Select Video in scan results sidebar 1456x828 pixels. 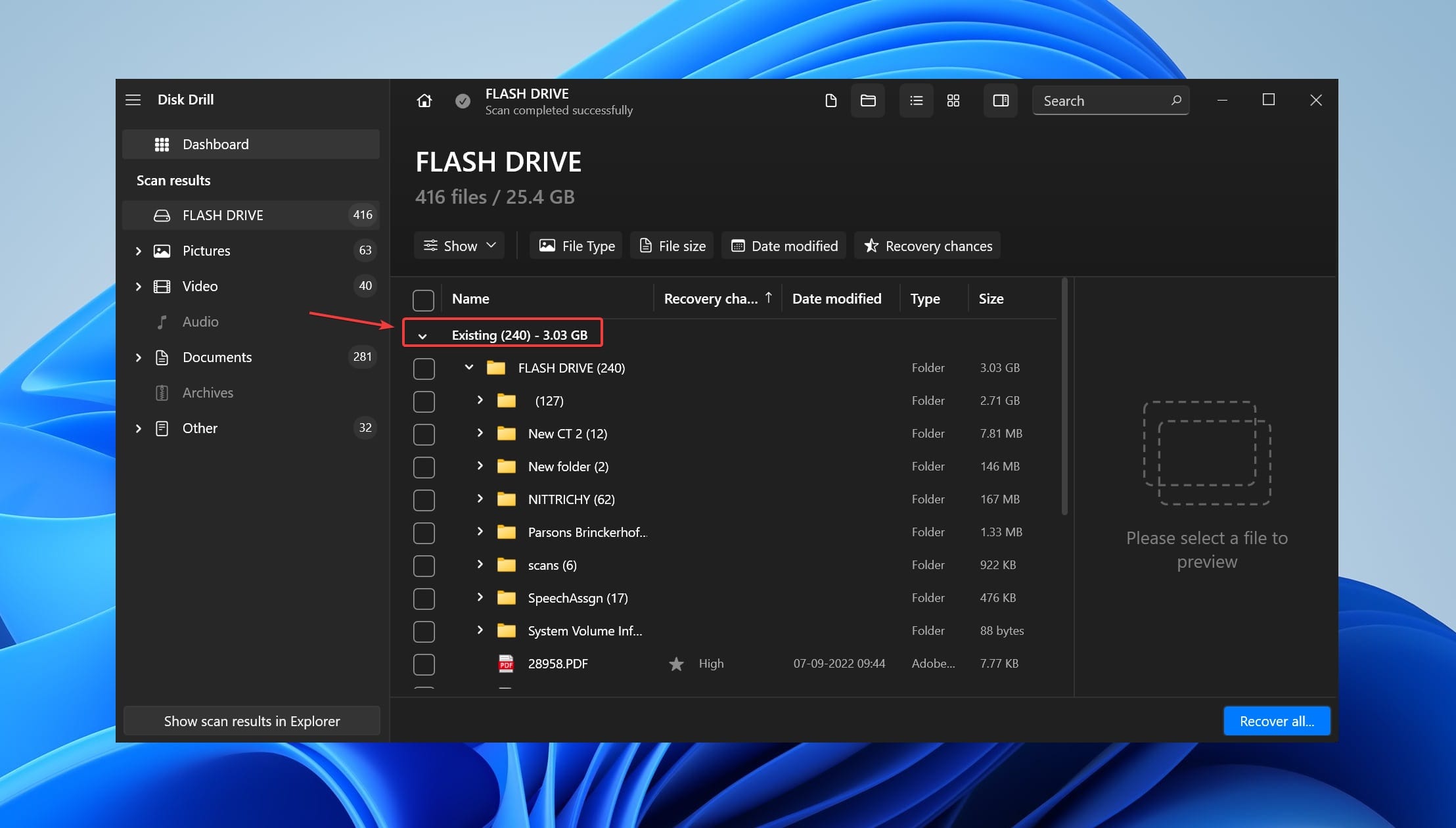tap(199, 285)
